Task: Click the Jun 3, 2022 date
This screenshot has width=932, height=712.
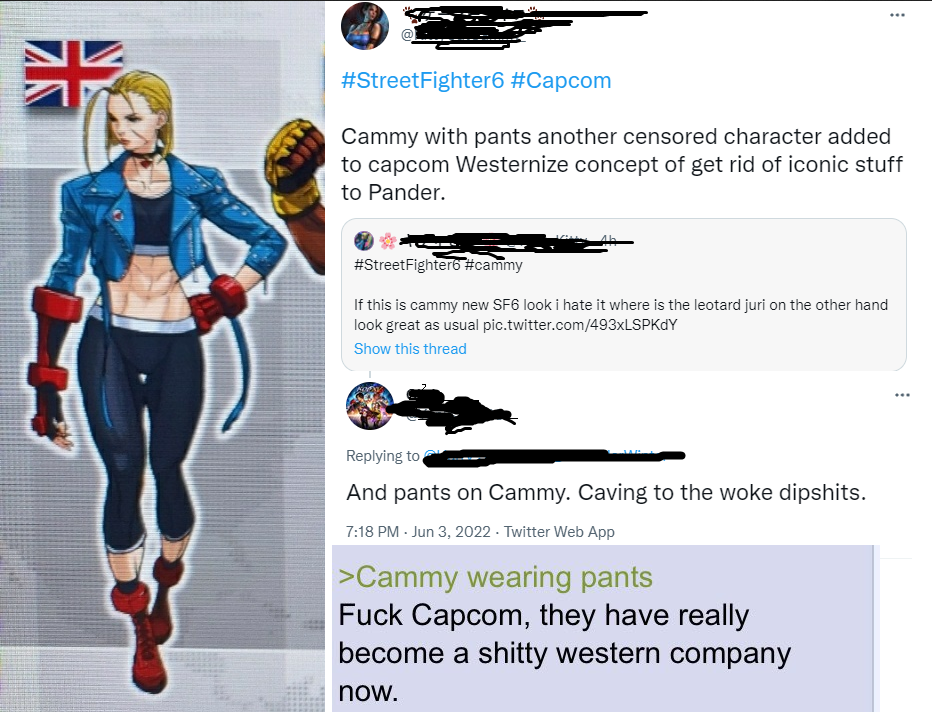Action: tap(451, 531)
